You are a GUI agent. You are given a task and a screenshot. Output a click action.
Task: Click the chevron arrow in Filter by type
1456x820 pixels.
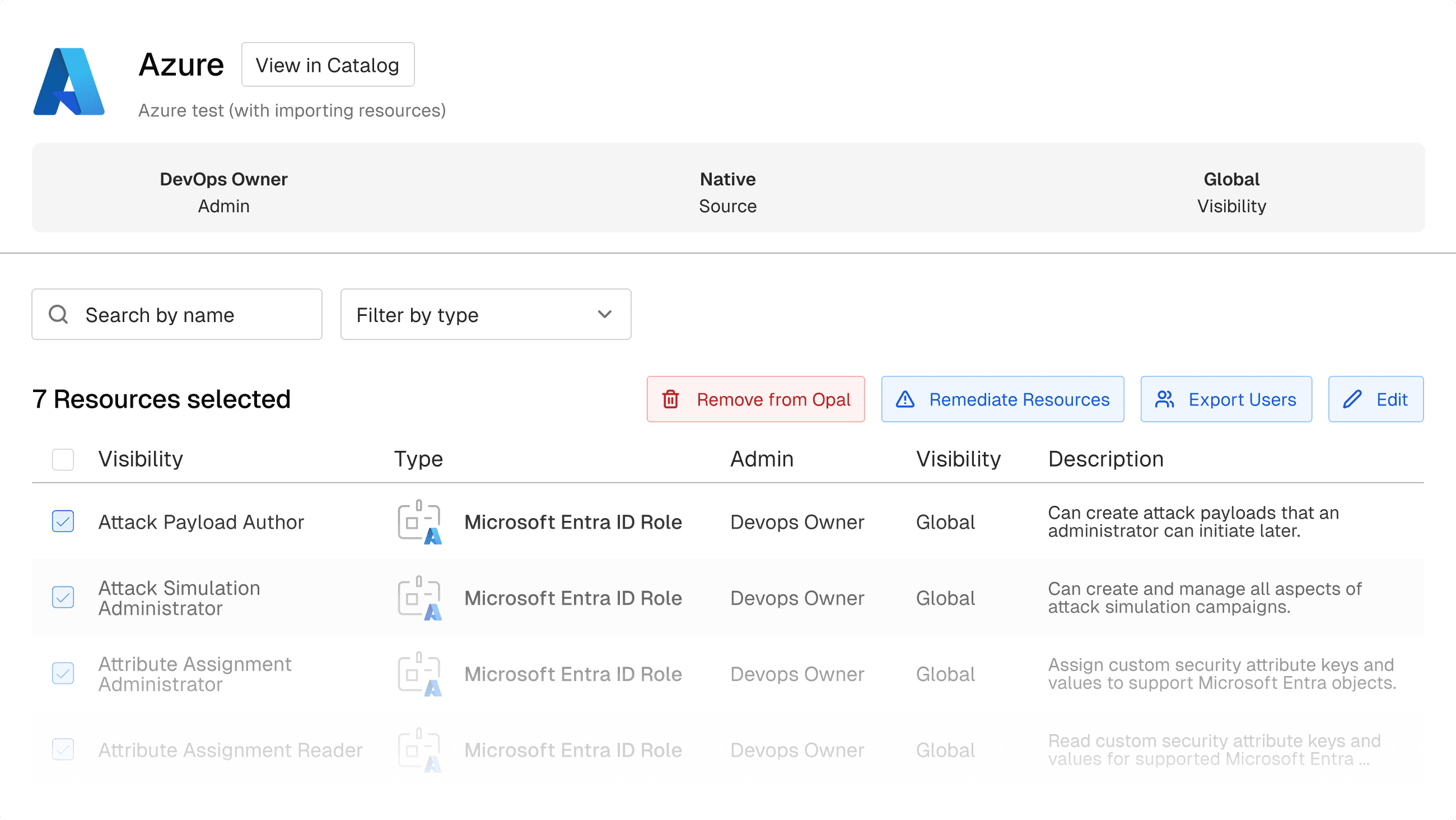[605, 314]
